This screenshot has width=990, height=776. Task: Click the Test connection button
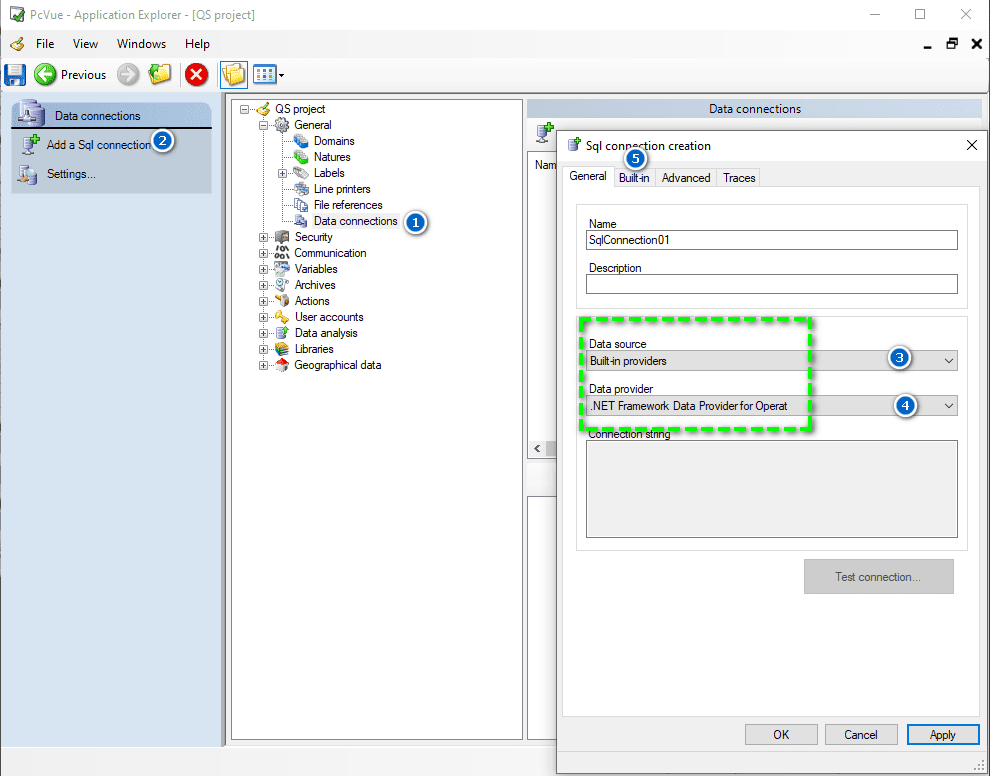click(x=878, y=576)
